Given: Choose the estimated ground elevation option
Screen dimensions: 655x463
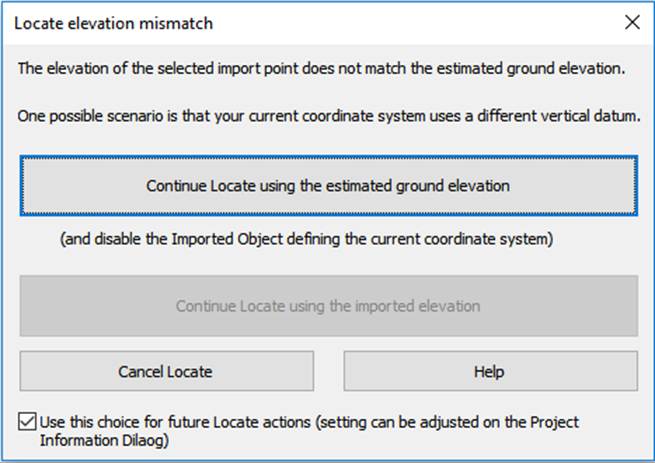Looking at the screenshot, I should [x=328, y=185].
